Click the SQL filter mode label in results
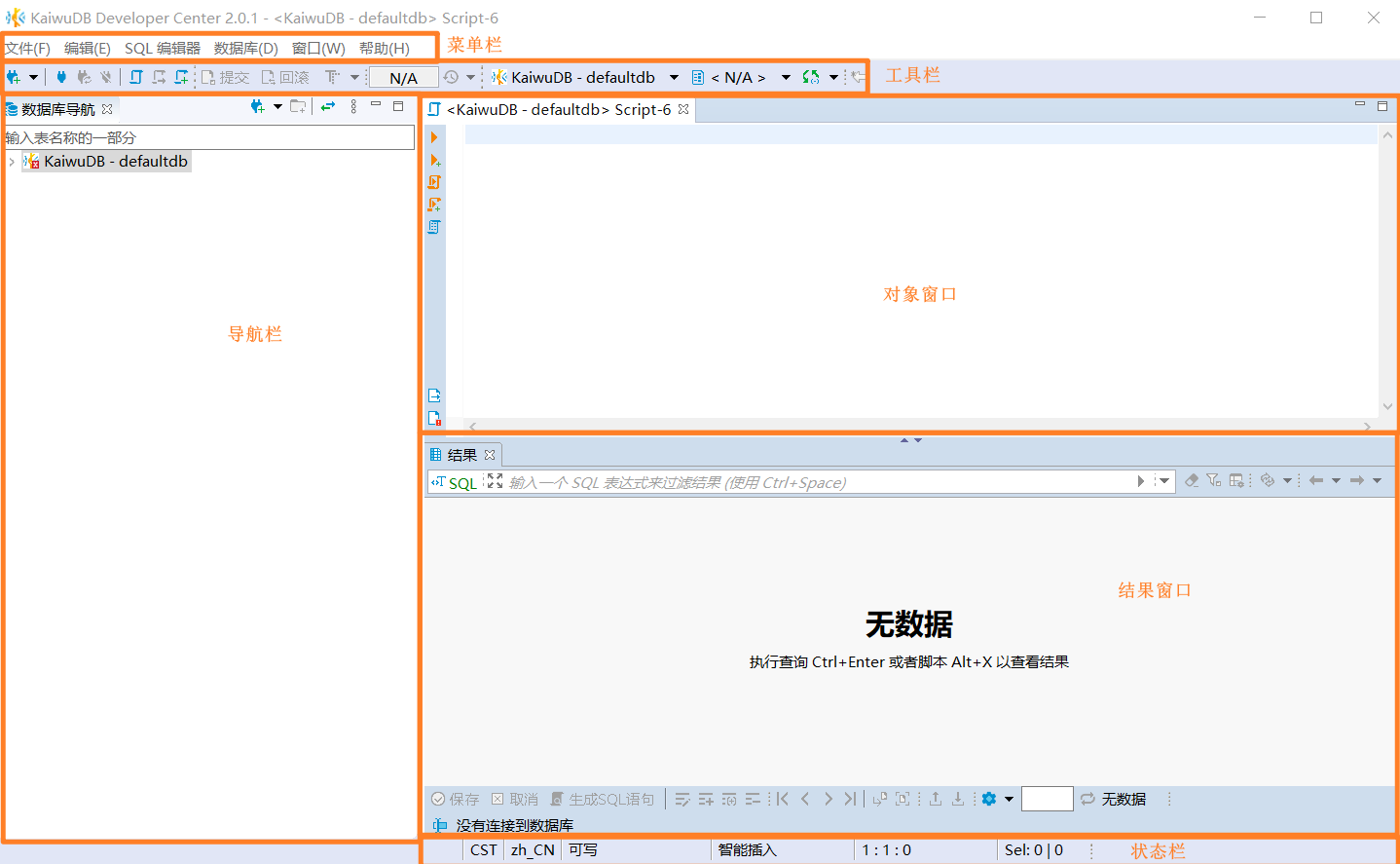 click(x=455, y=482)
